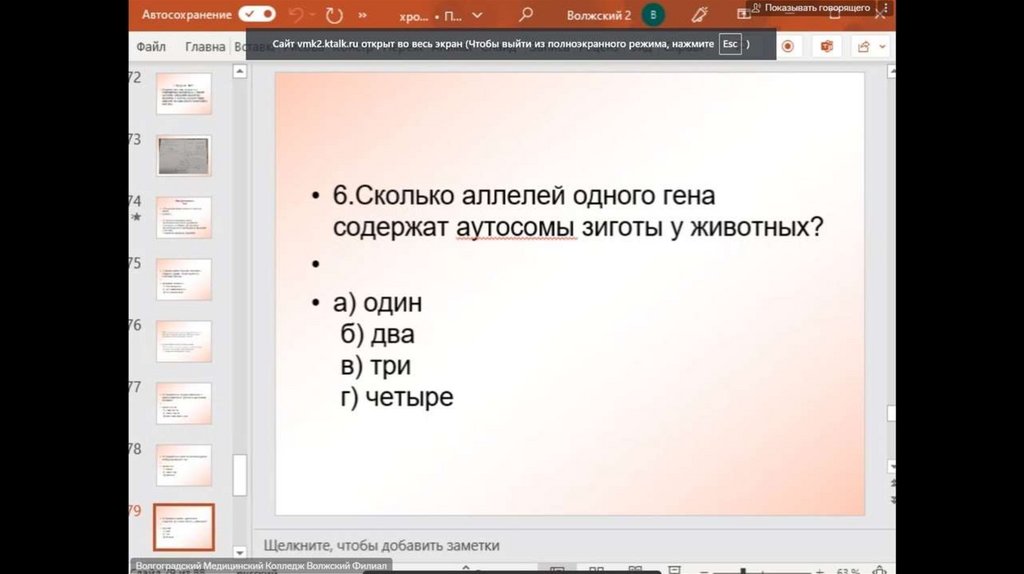Click the Redo circular arrow icon

click(333, 15)
